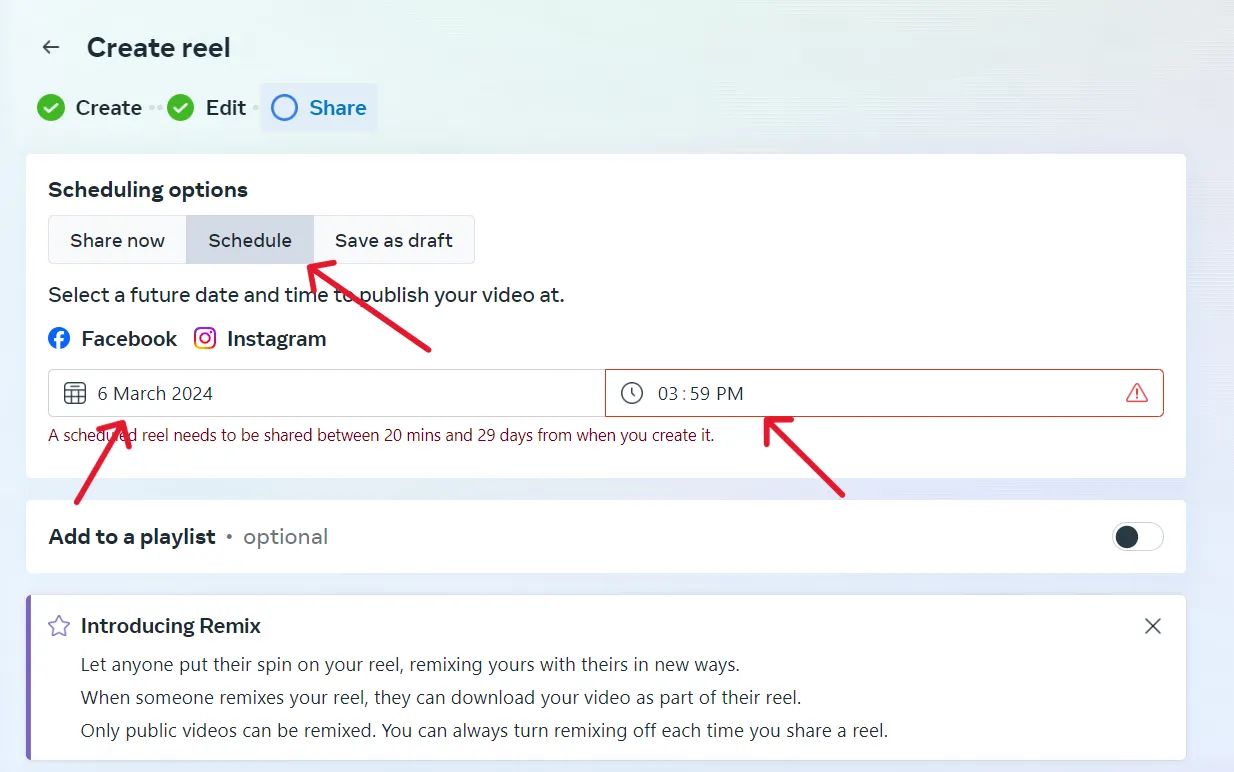
Task: Click the Instagram logo icon
Action: coord(205,339)
